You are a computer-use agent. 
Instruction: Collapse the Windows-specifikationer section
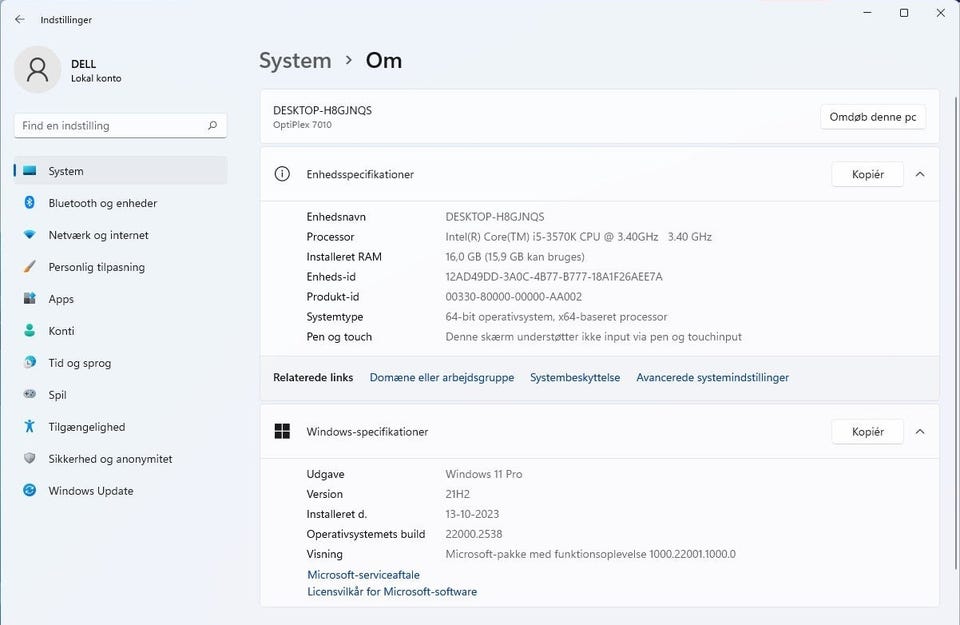click(x=920, y=432)
